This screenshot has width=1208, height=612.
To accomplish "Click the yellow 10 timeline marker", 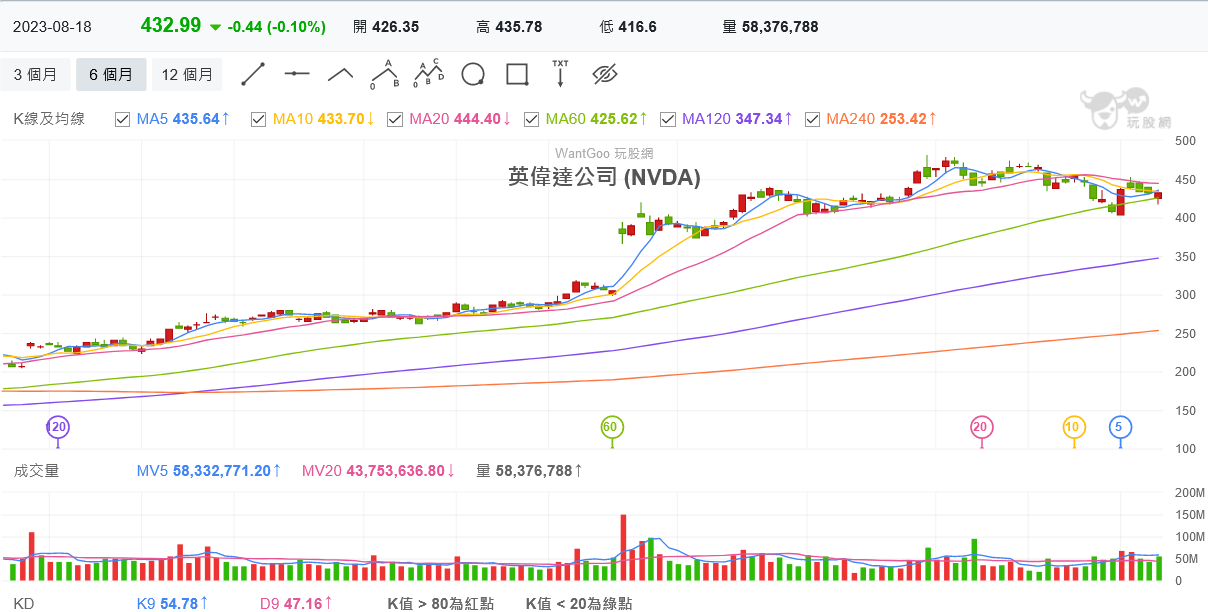I will (1074, 427).
